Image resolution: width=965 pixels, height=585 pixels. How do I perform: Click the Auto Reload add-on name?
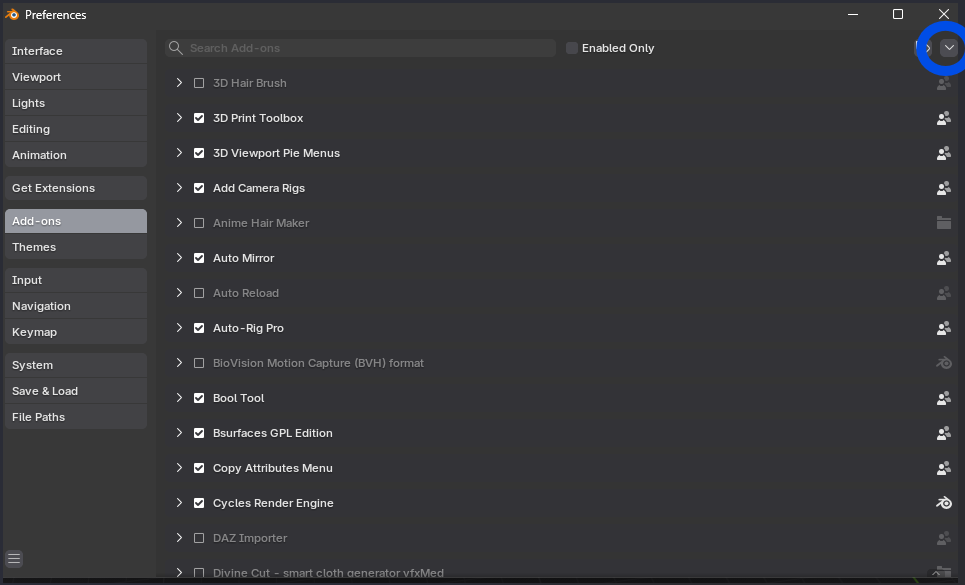pos(246,293)
